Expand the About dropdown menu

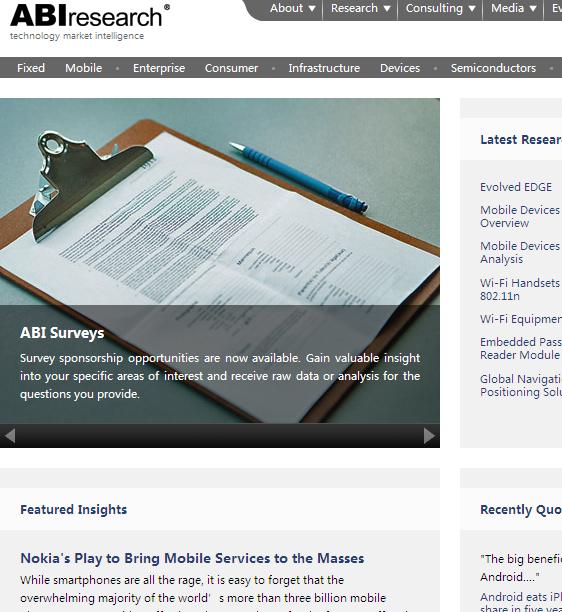[x=293, y=8]
